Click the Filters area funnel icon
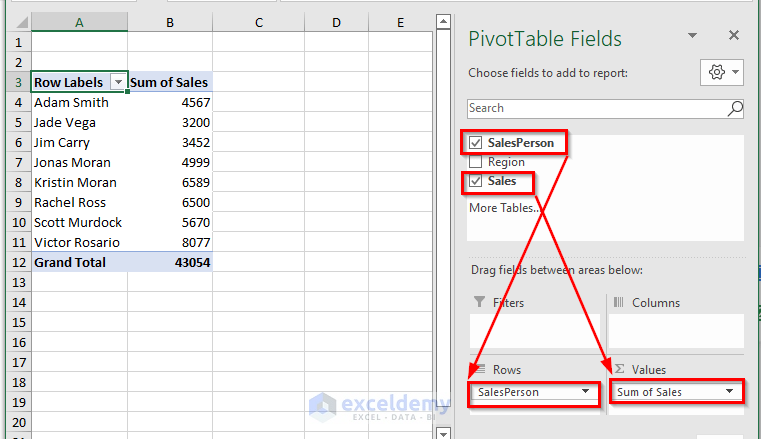The image size is (761, 439). coord(480,302)
